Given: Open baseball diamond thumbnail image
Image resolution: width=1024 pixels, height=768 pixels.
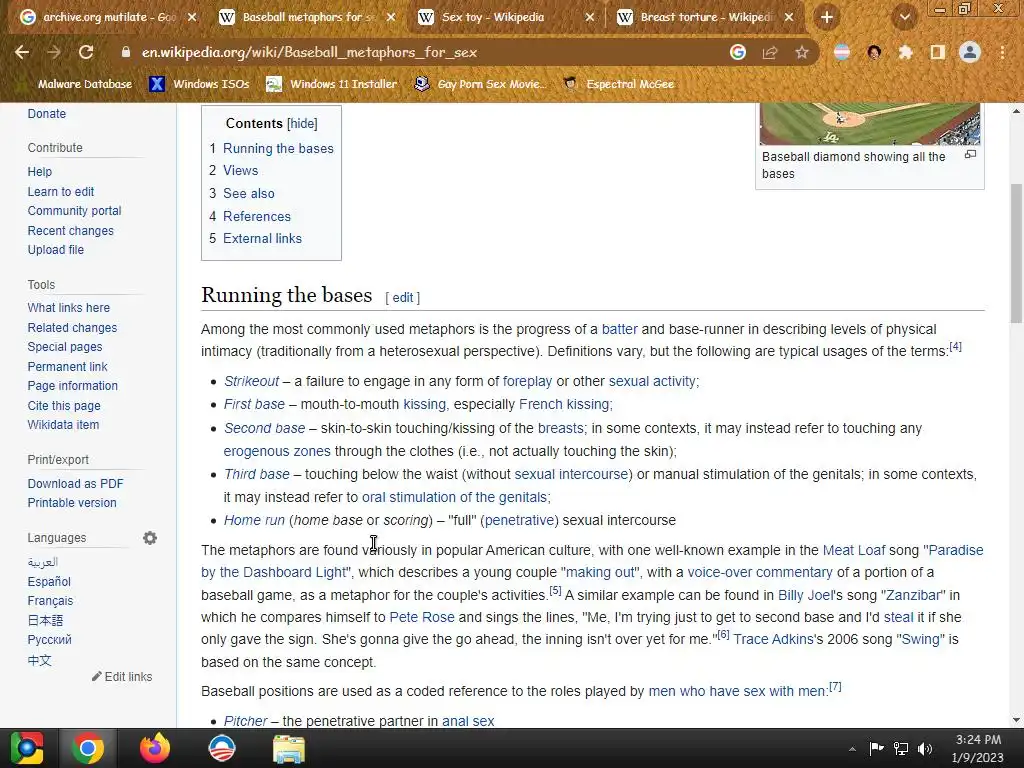Looking at the screenshot, I should [870, 123].
